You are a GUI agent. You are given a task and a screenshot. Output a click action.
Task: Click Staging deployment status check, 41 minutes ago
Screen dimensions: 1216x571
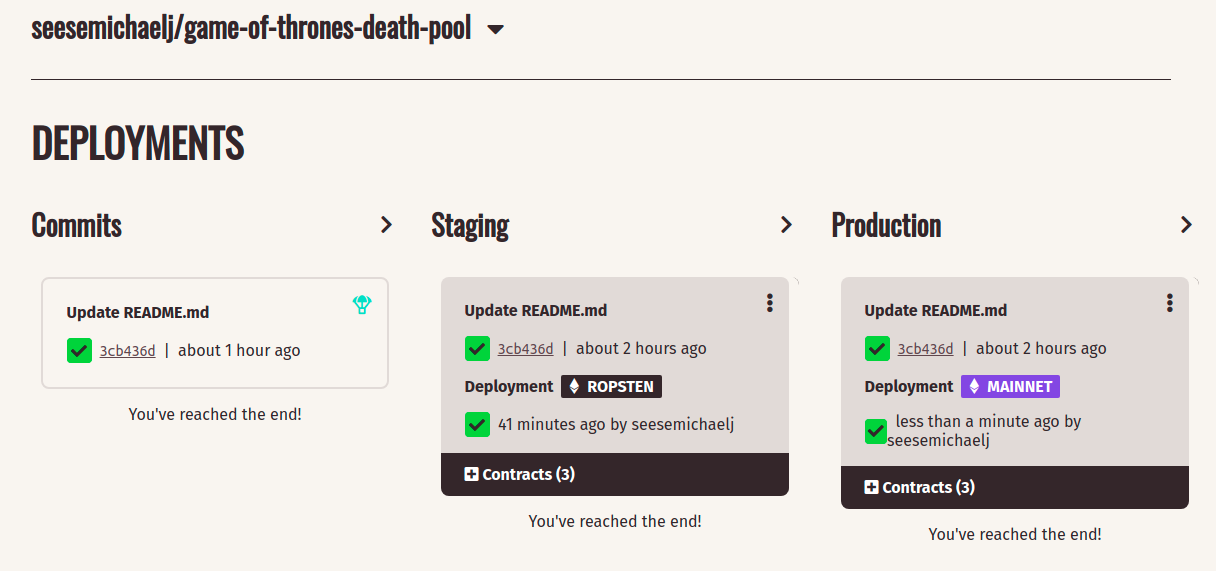[478, 424]
